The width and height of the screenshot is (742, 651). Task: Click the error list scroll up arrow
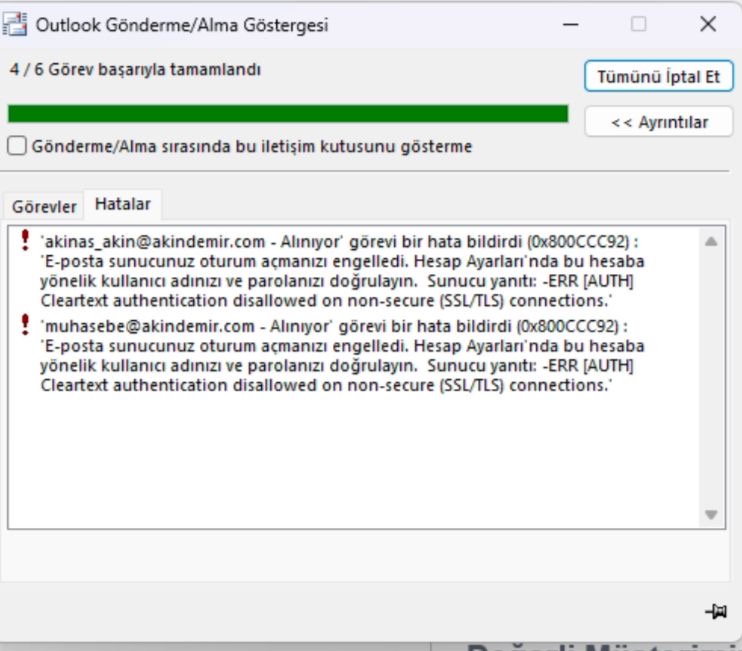[x=711, y=242]
